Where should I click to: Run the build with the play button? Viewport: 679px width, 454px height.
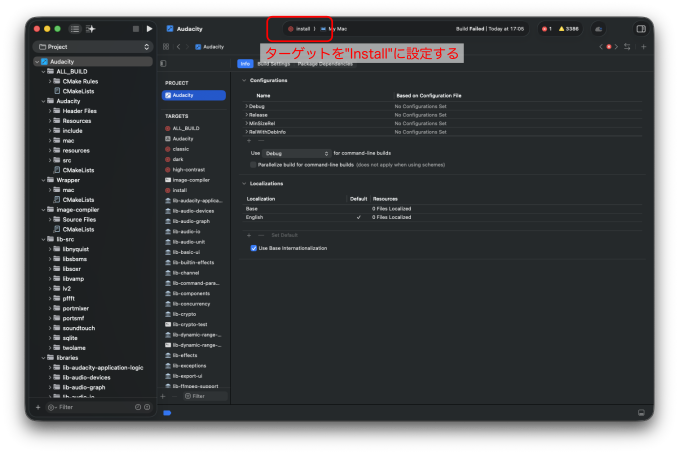(149, 29)
